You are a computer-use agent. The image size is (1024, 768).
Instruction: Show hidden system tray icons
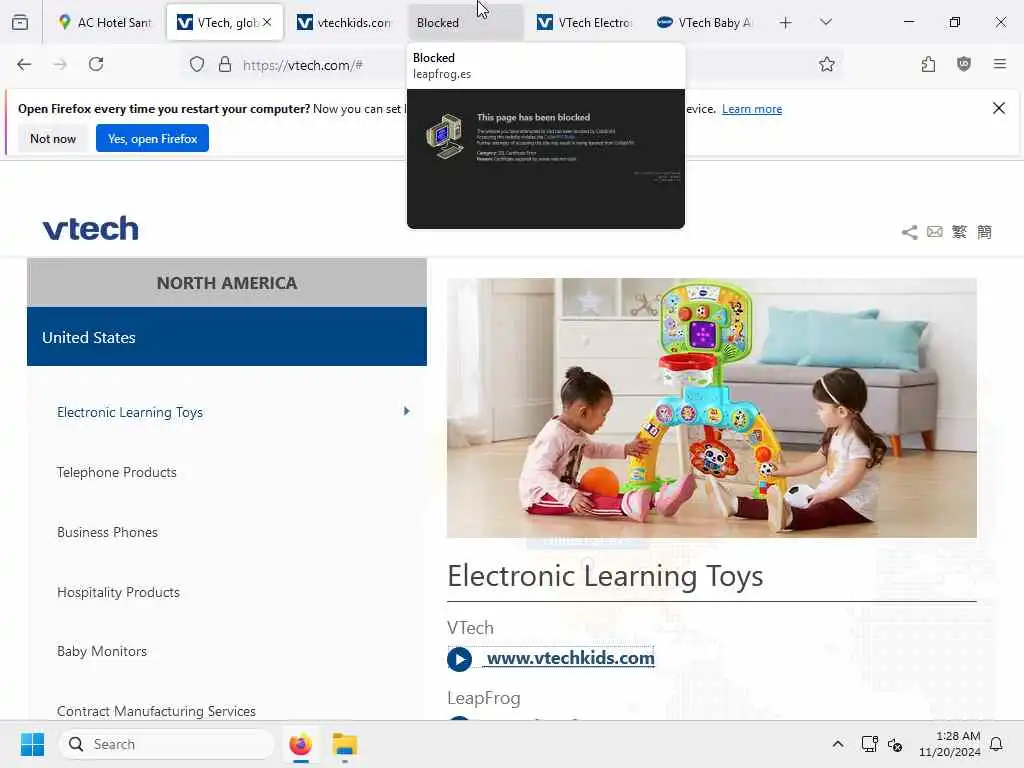(x=838, y=744)
